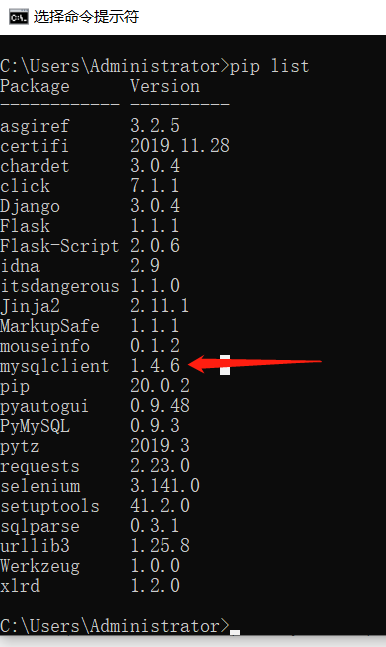Image resolution: width=386 pixels, height=647 pixels.
Task: Select the 'xlrd' package name
Action: pos(20,586)
